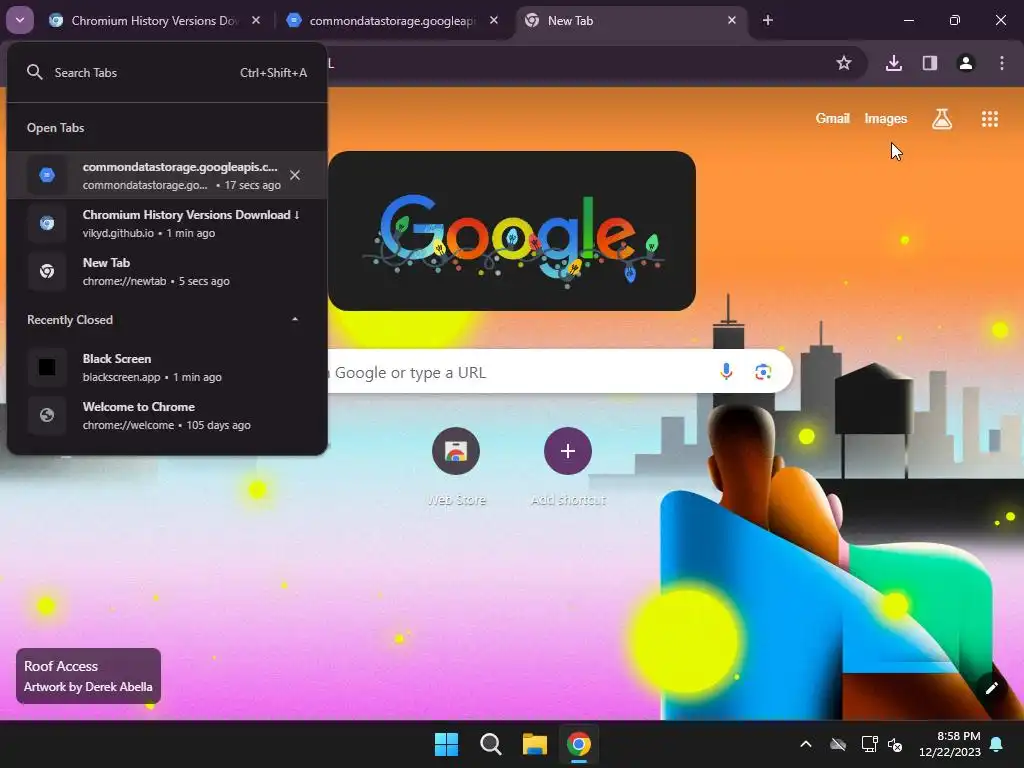Open Roof Access artwork attribution link
Viewport: 1024px width, 768px height.
88,676
